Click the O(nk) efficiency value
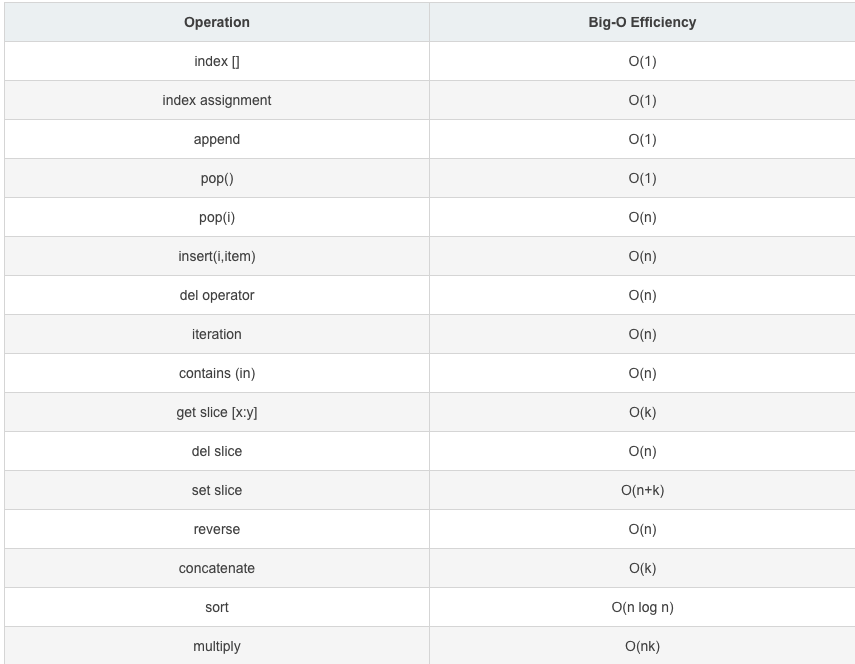This screenshot has height=664, width=855. click(x=642, y=646)
